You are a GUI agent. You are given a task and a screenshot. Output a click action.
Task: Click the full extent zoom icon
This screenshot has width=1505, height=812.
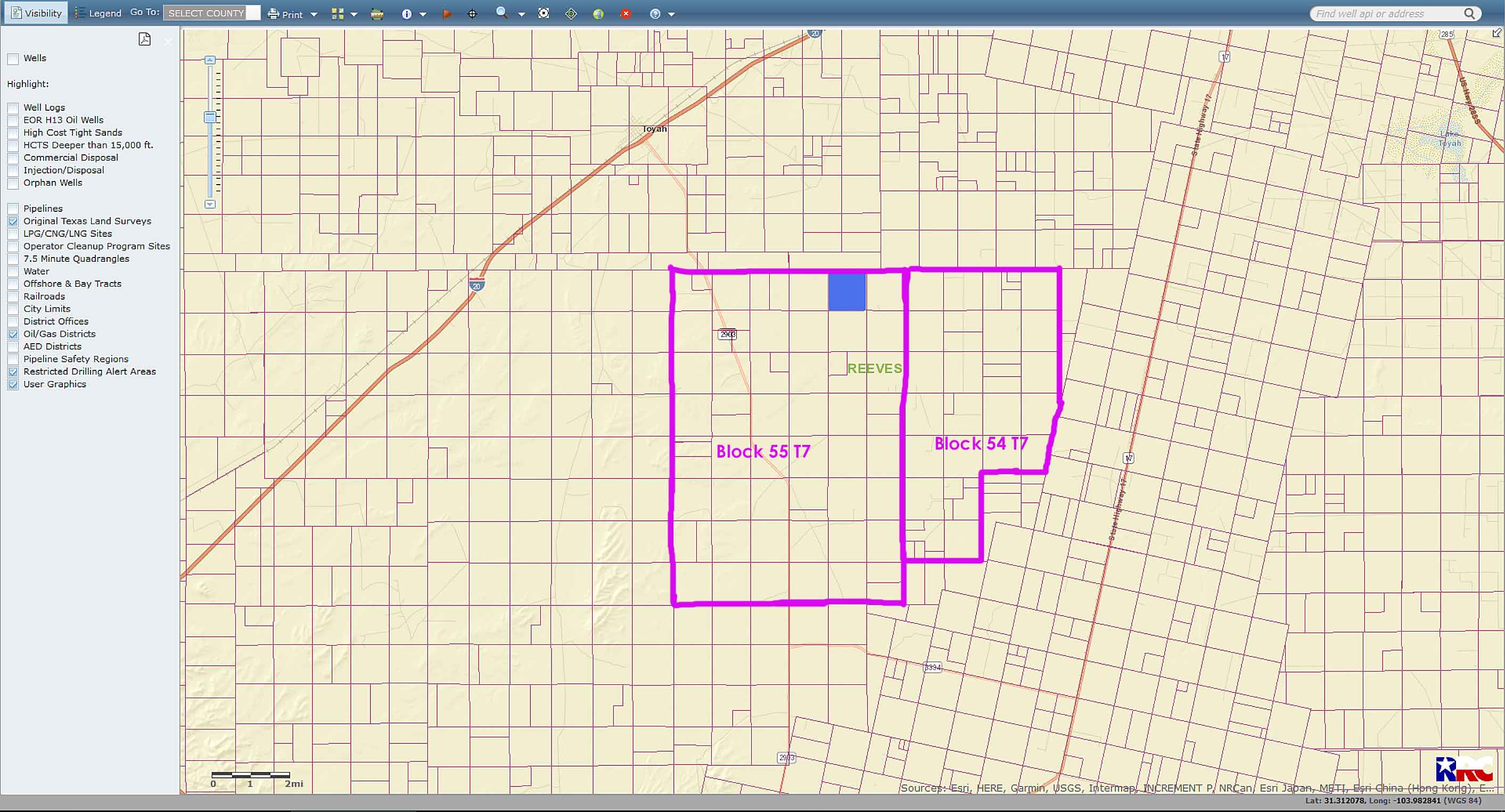pos(544,13)
